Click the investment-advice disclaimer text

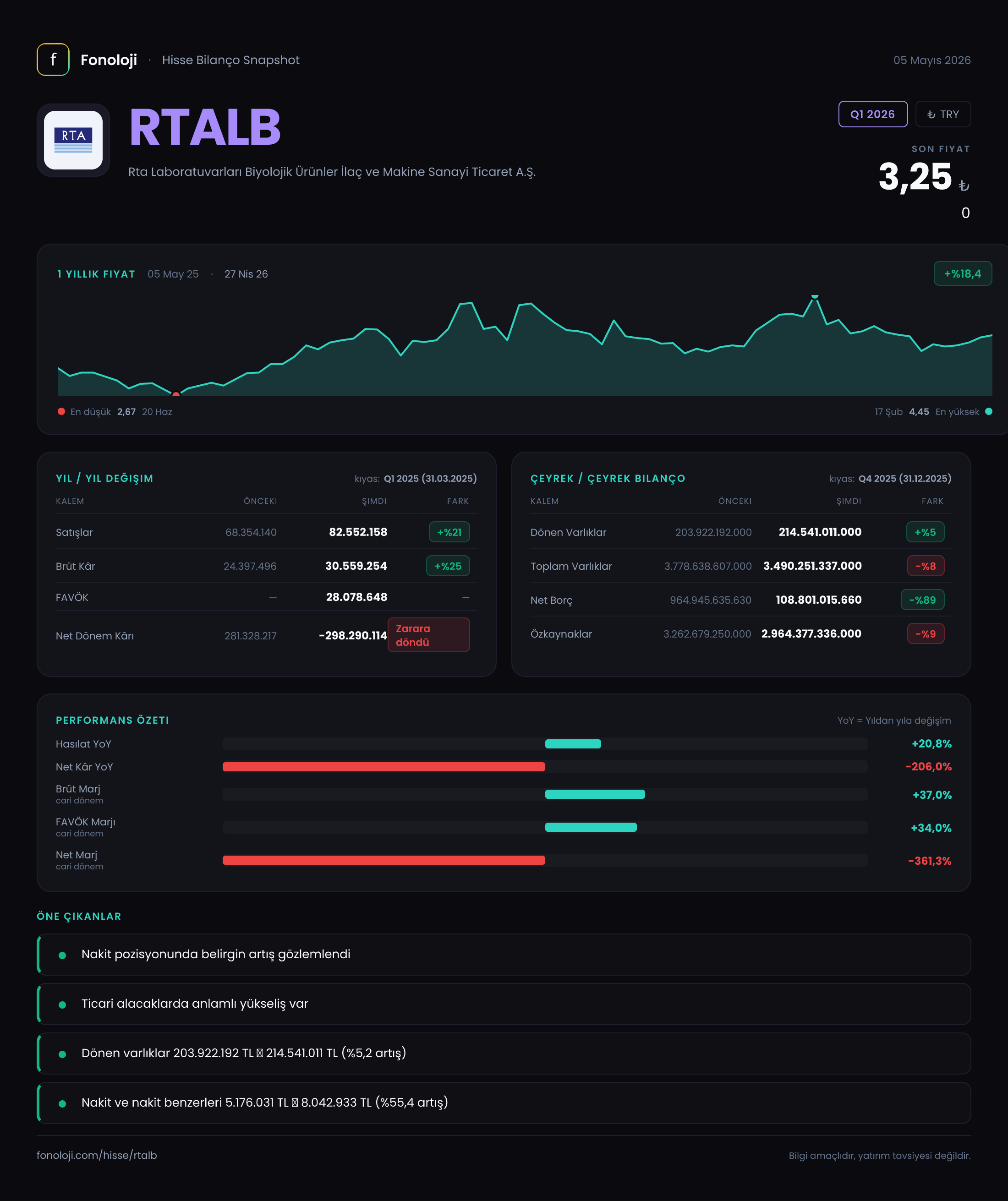(879, 1155)
